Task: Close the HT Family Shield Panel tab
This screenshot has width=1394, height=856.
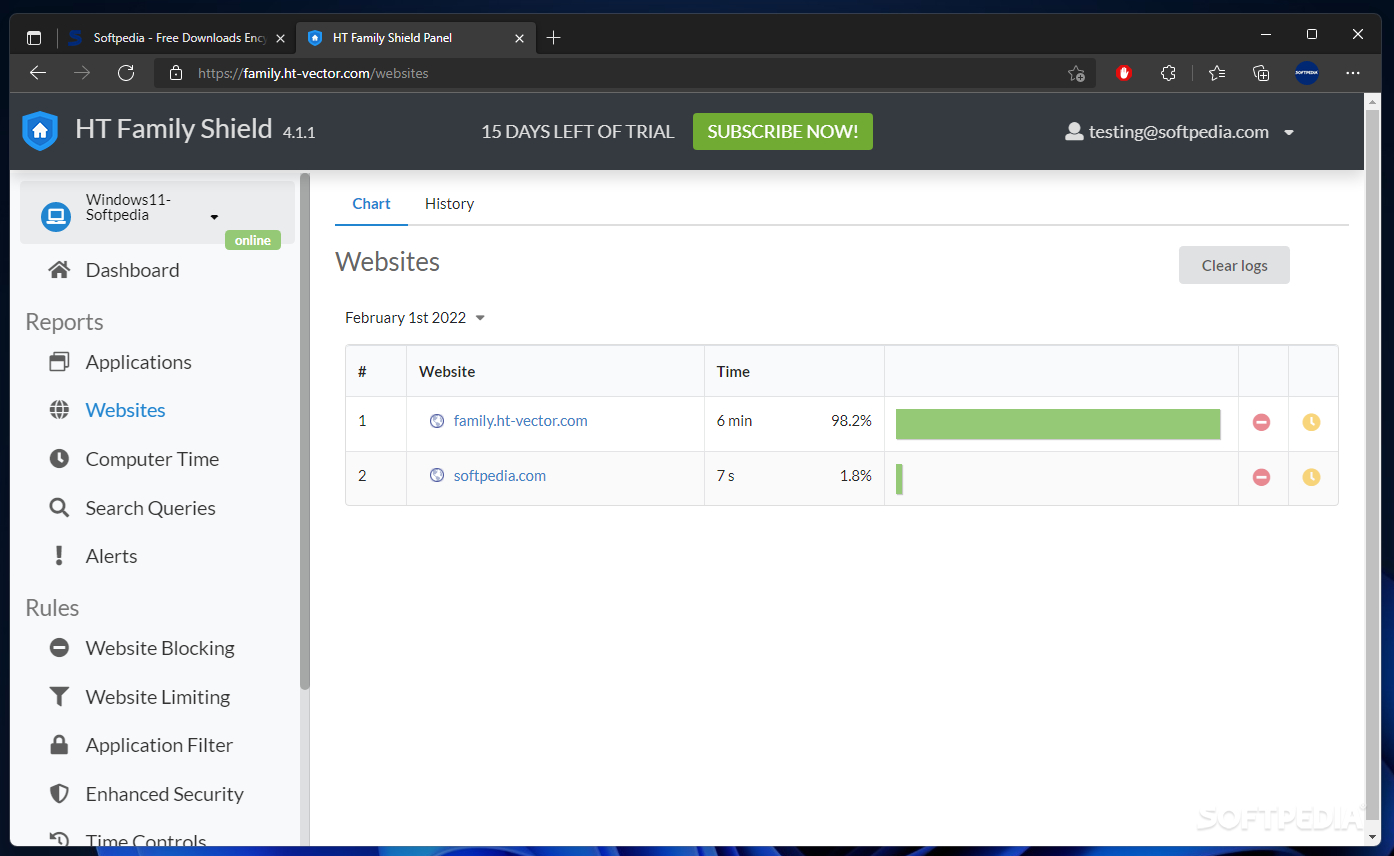Action: 519,38
